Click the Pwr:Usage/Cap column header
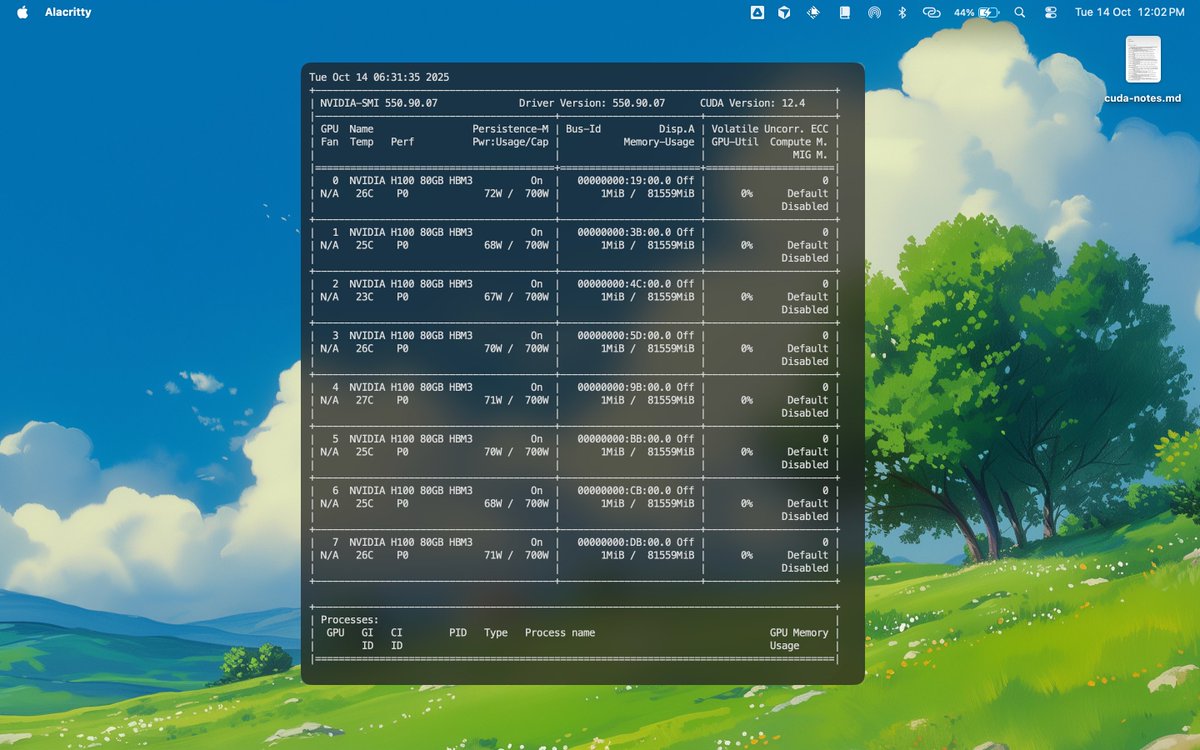Viewport: 1200px width, 750px height. 510,142
